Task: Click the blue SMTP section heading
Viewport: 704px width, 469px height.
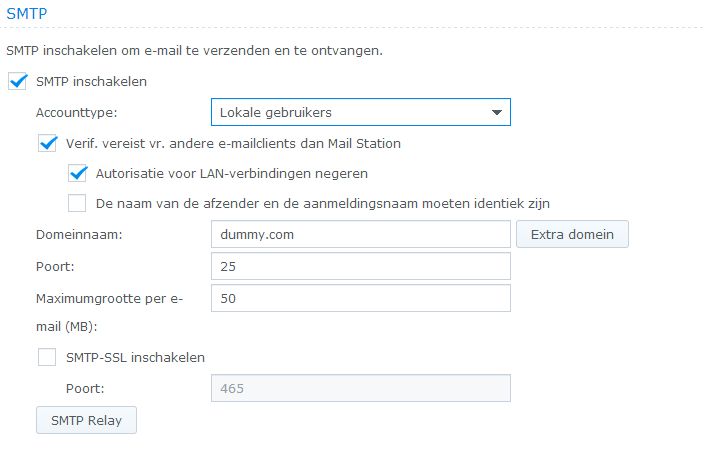Action: (x=26, y=13)
